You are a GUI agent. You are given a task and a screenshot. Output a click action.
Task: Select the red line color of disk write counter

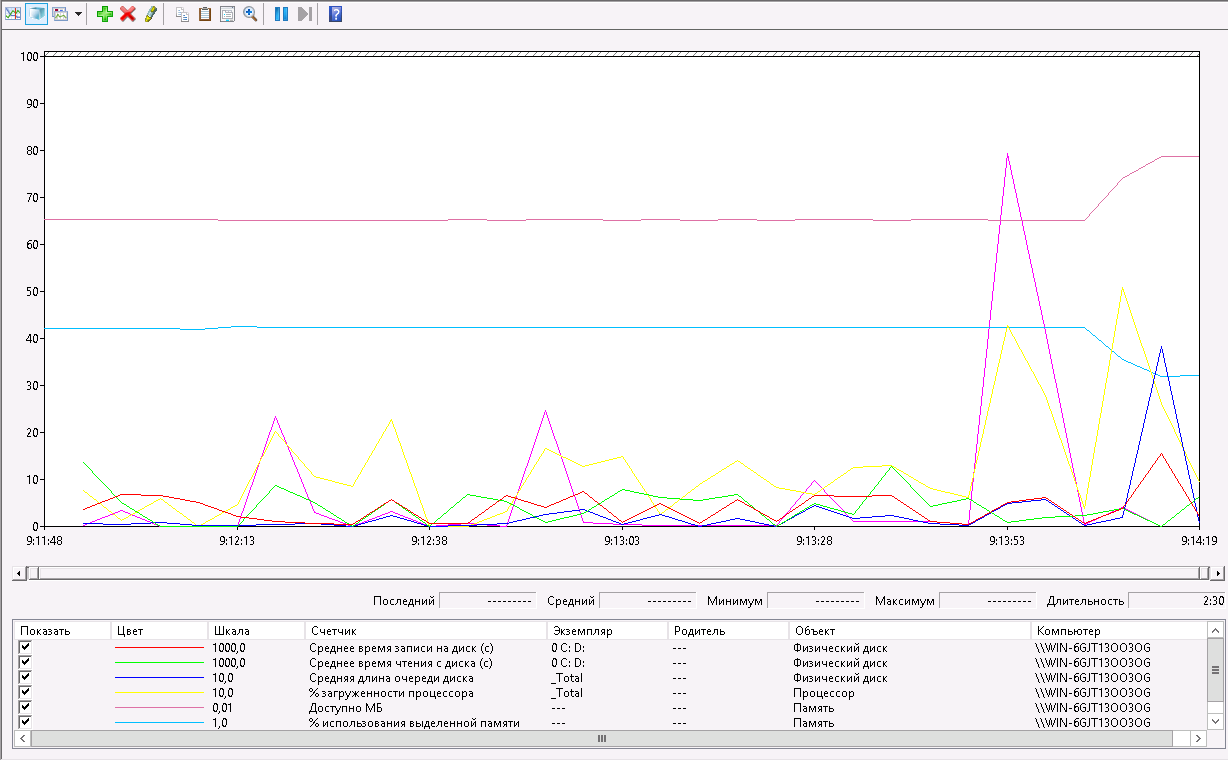tap(159, 648)
